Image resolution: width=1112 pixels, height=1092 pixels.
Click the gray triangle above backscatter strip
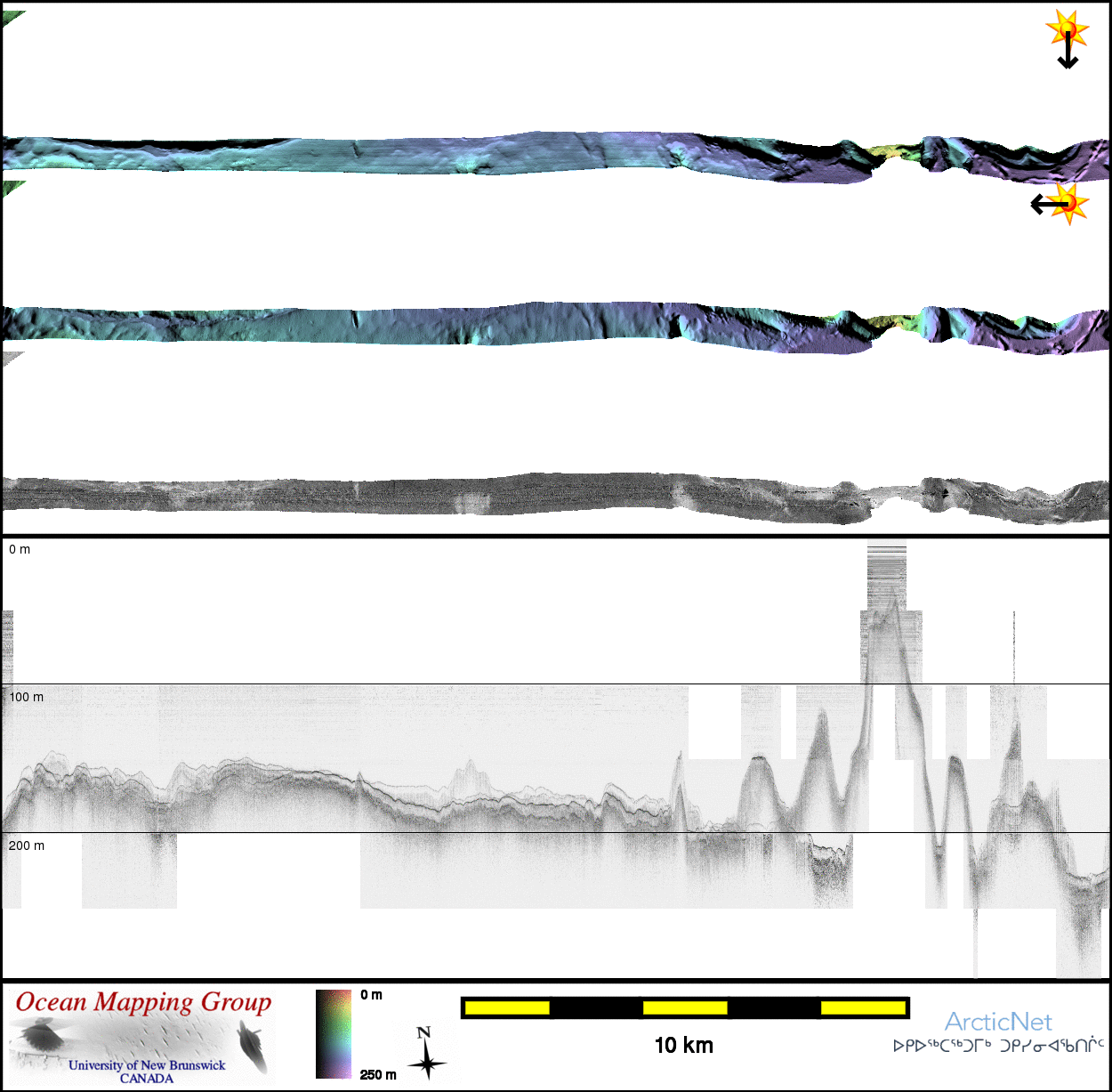[x=11, y=357]
